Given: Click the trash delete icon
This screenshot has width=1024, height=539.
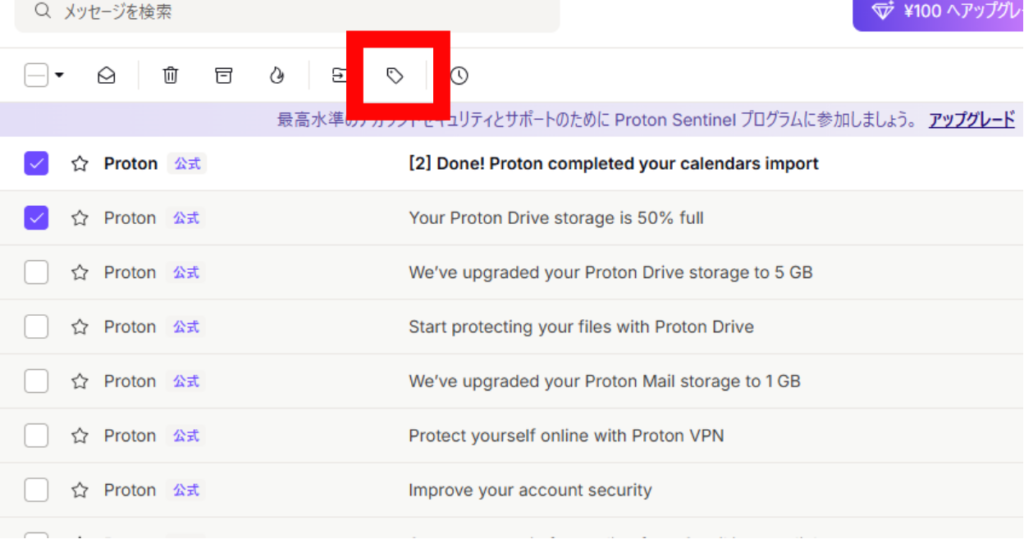Looking at the screenshot, I should click(170, 75).
